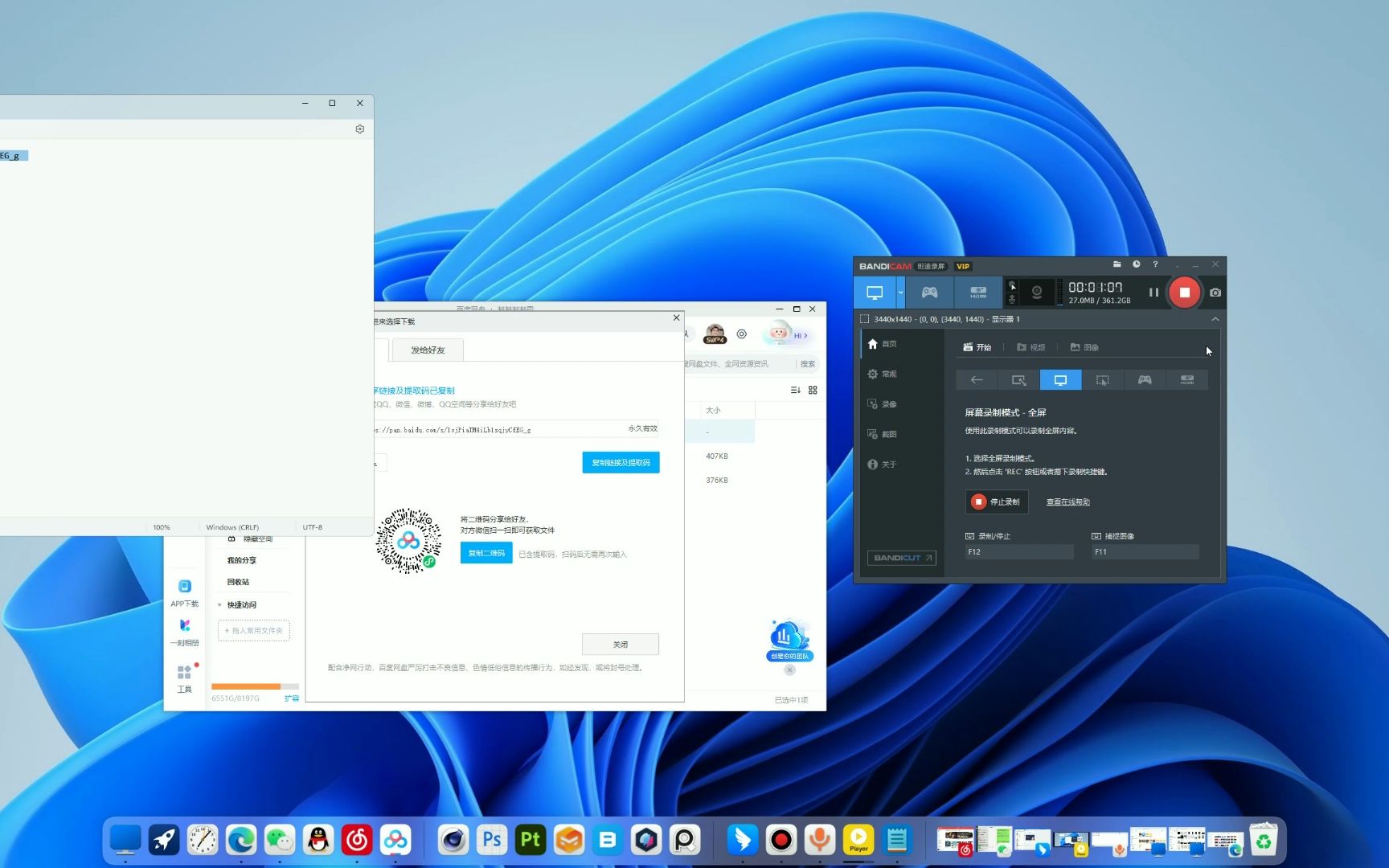Click the Windows (CRLF) status bar entry
Screen dimensions: 1389x868
click(x=232, y=527)
